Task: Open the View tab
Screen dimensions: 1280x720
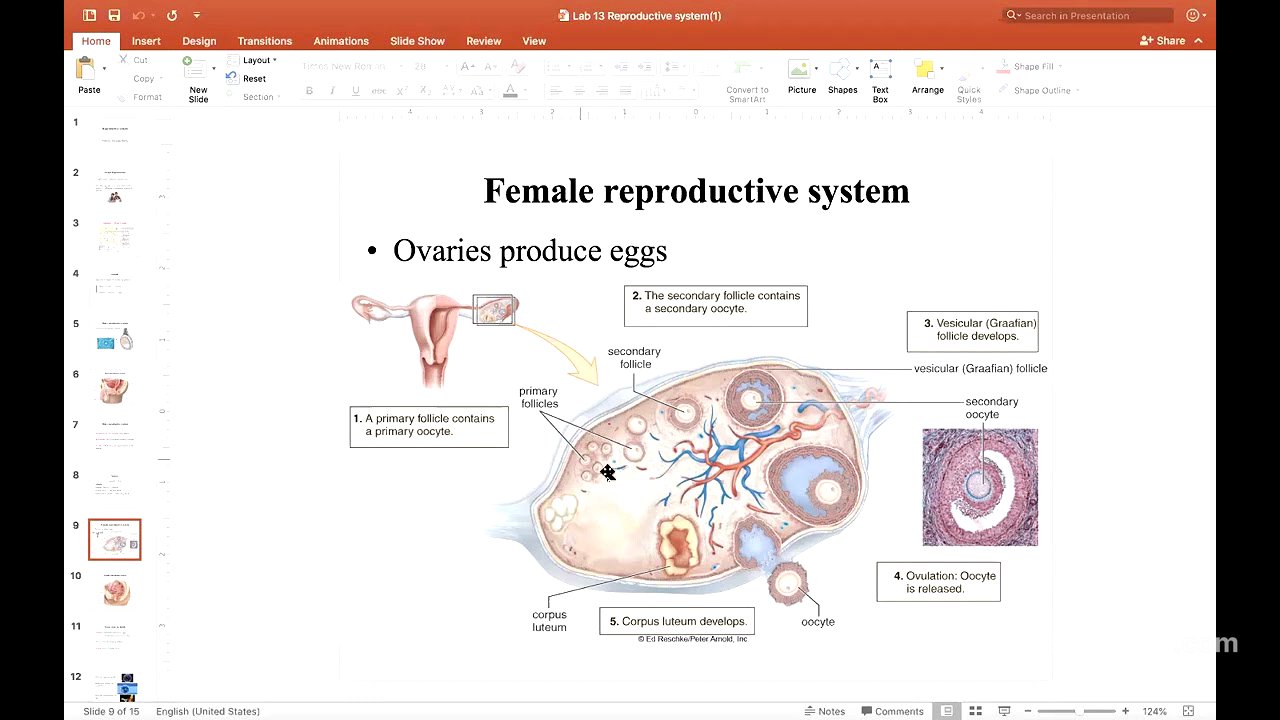Action: click(x=534, y=41)
